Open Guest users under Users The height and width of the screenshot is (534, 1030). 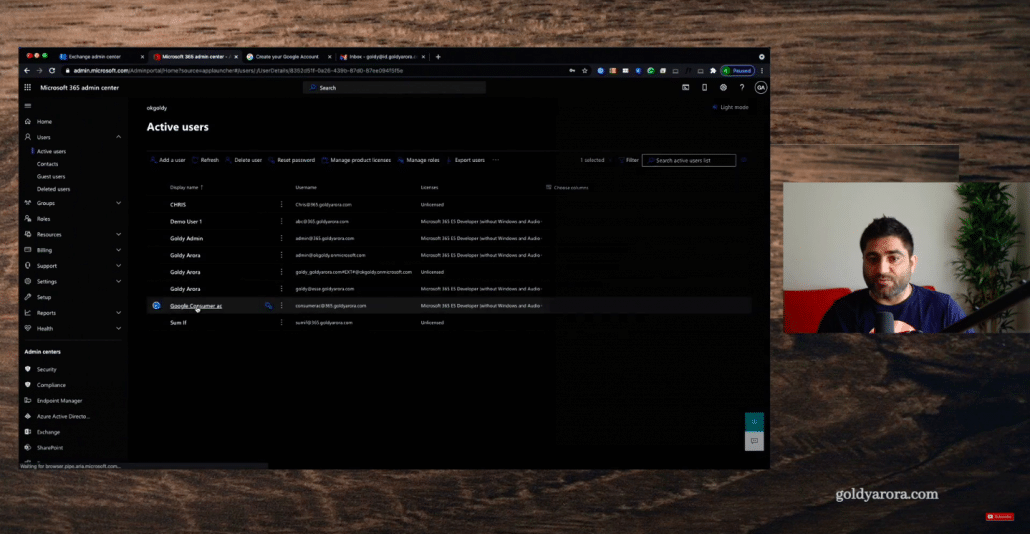tap(51, 177)
